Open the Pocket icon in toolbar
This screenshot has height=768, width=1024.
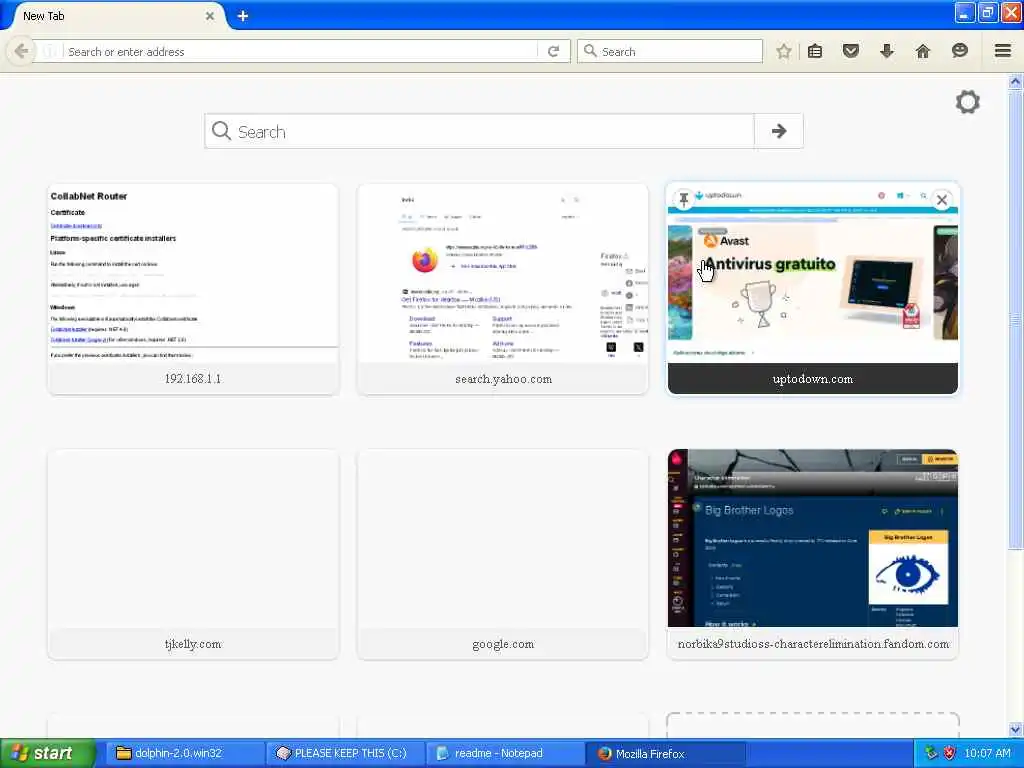tap(851, 51)
